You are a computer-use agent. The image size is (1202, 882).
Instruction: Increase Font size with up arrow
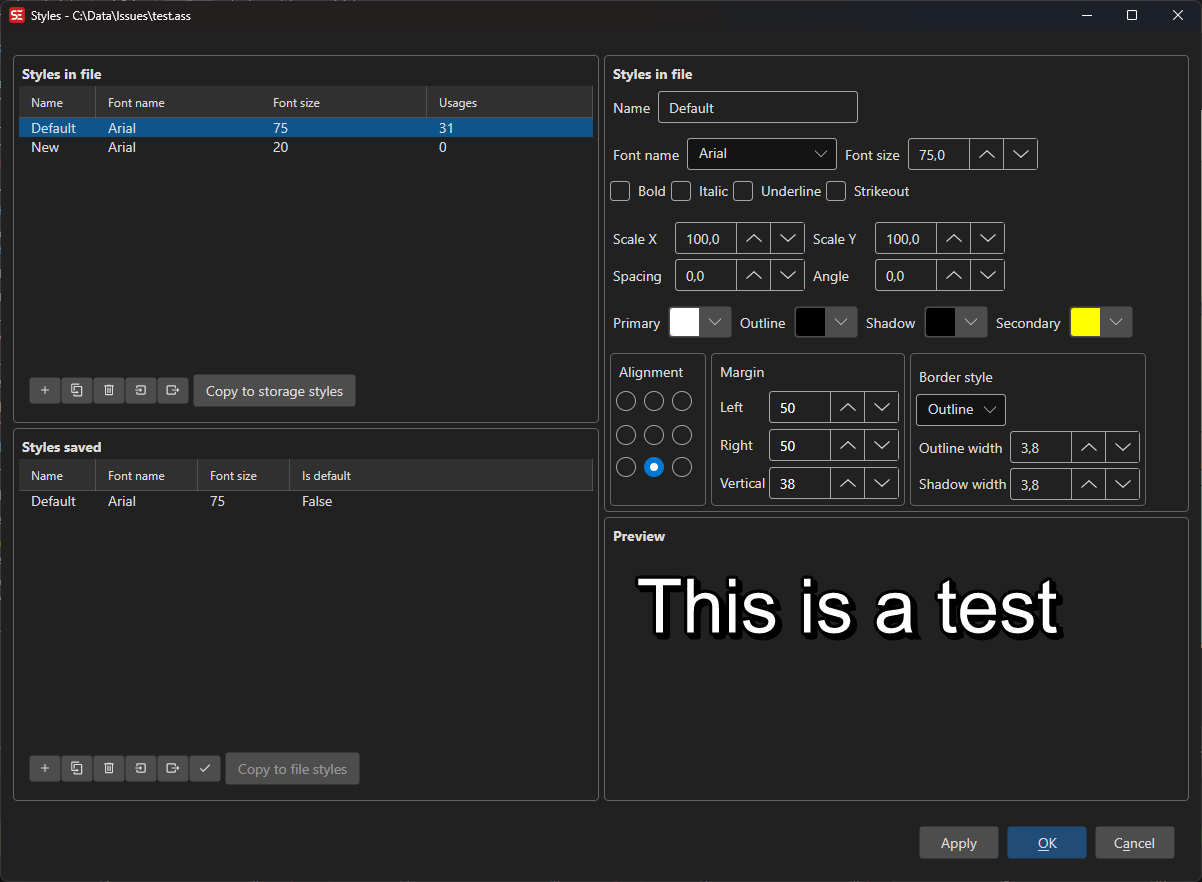pos(987,155)
